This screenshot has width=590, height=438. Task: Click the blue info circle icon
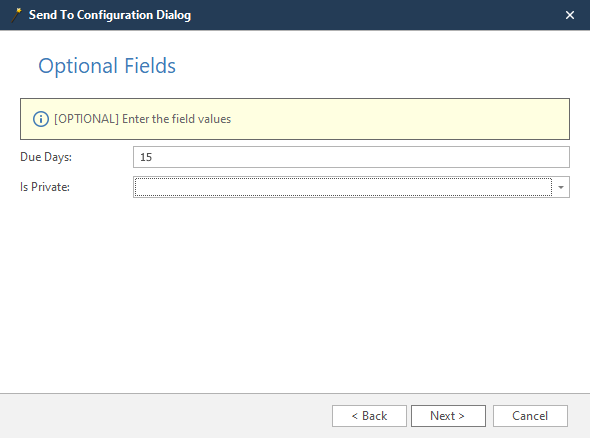[x=41, y=119]
